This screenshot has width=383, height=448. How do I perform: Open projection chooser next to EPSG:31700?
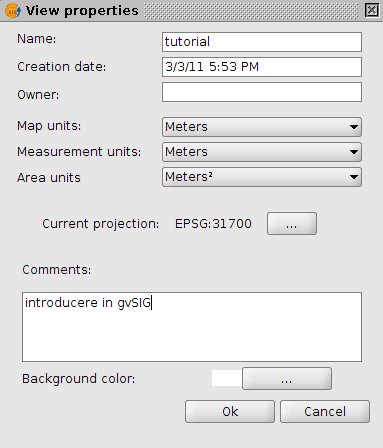tap(292, 224)
